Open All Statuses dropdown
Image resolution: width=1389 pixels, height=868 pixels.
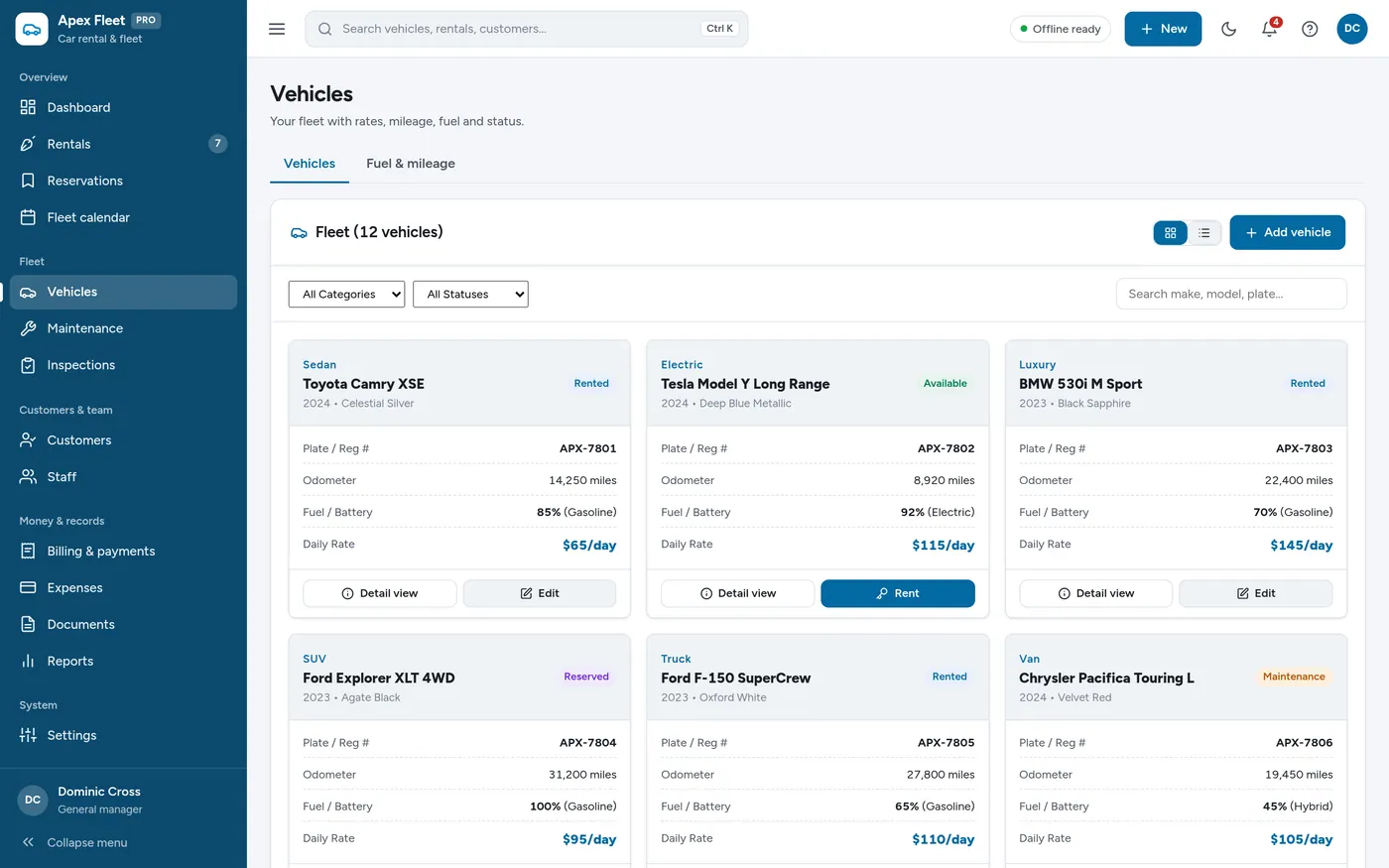click(x=470, y=294)
